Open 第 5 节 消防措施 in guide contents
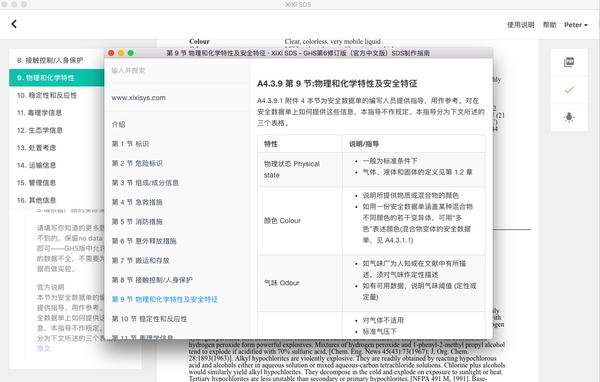The width and height of the screenshot is (600, 382). coord(137,222)
